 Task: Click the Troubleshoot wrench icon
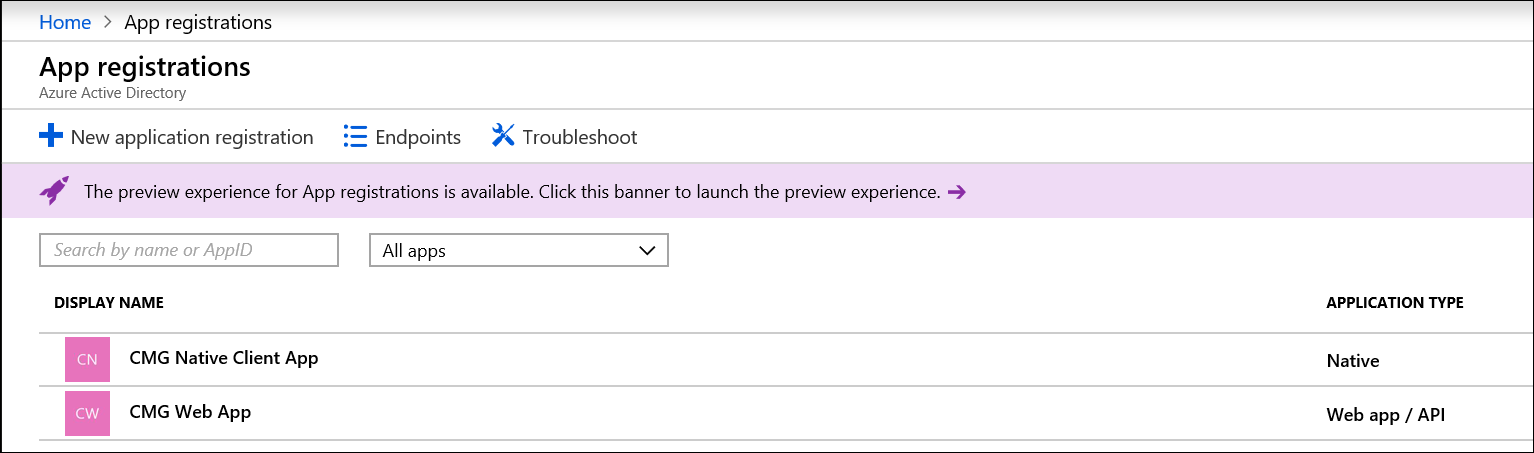(503, 136)
